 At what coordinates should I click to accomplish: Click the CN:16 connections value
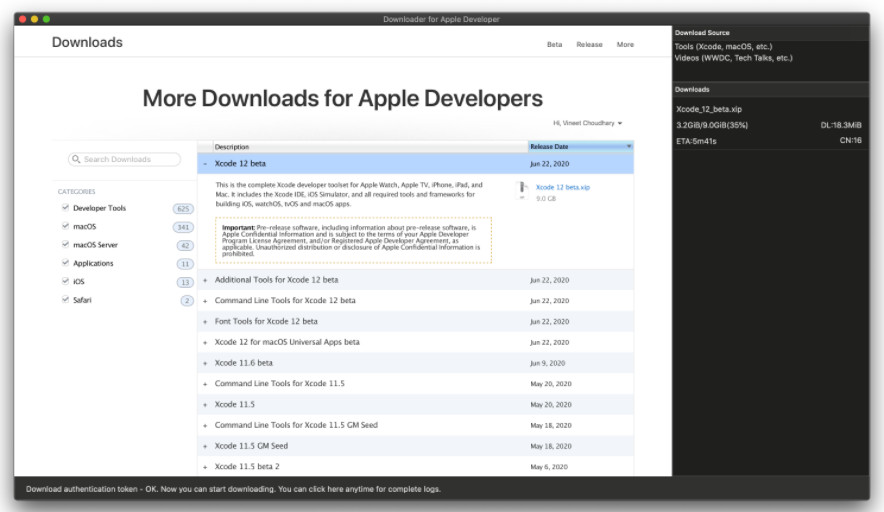850,140
